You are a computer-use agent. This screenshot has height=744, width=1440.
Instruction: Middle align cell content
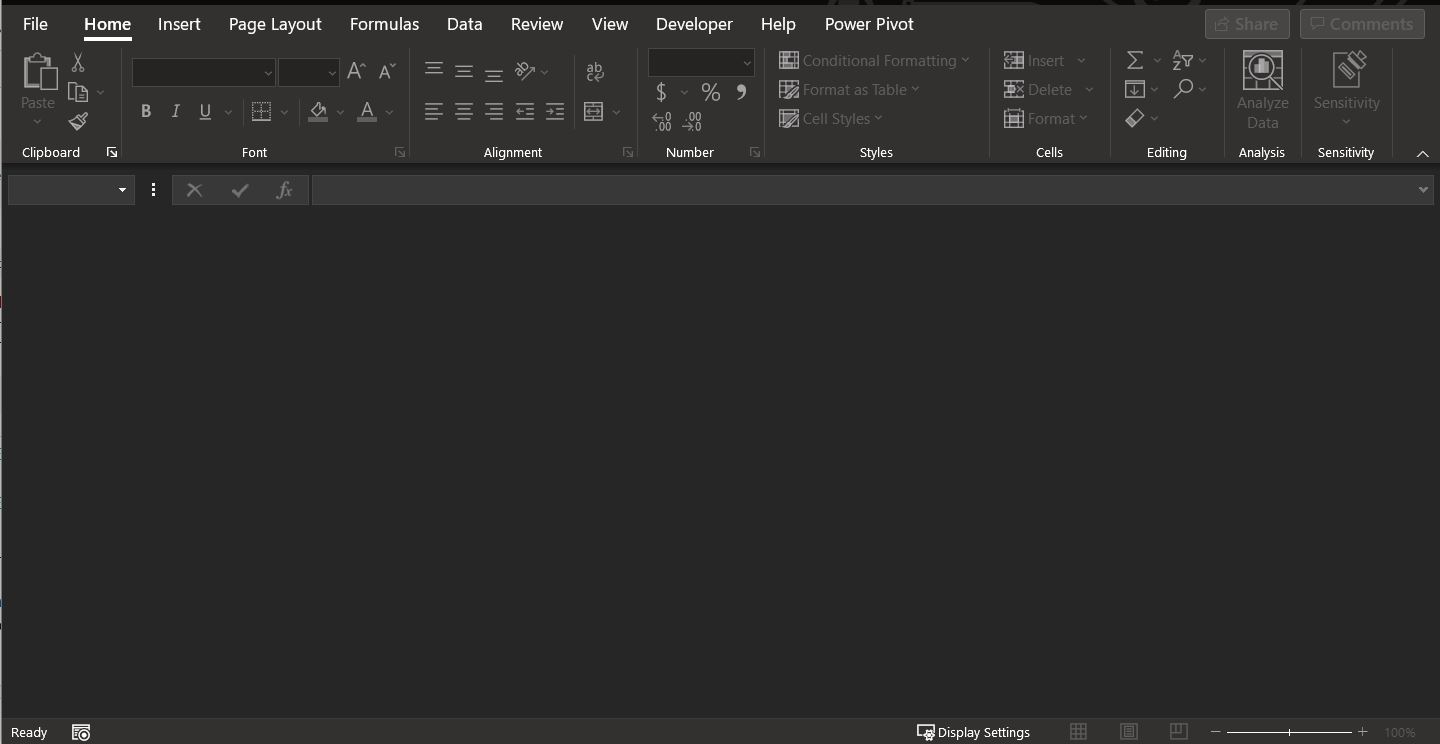(464, 70)
